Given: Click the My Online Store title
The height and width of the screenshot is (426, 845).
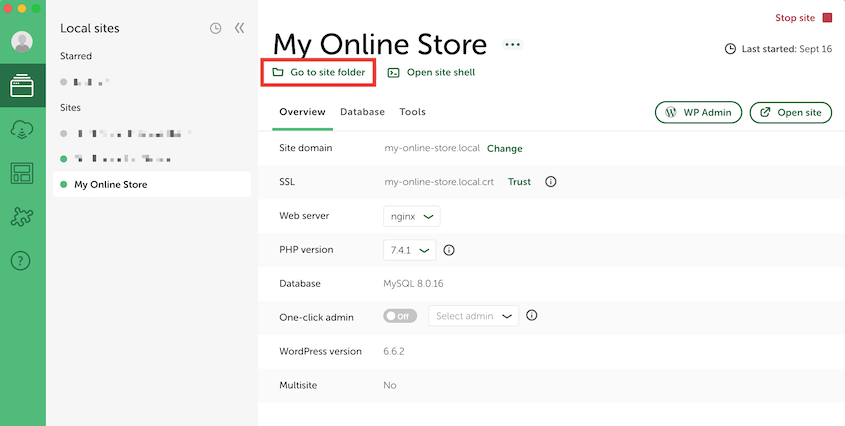Looking at the screenshot, I should [380, 44].
